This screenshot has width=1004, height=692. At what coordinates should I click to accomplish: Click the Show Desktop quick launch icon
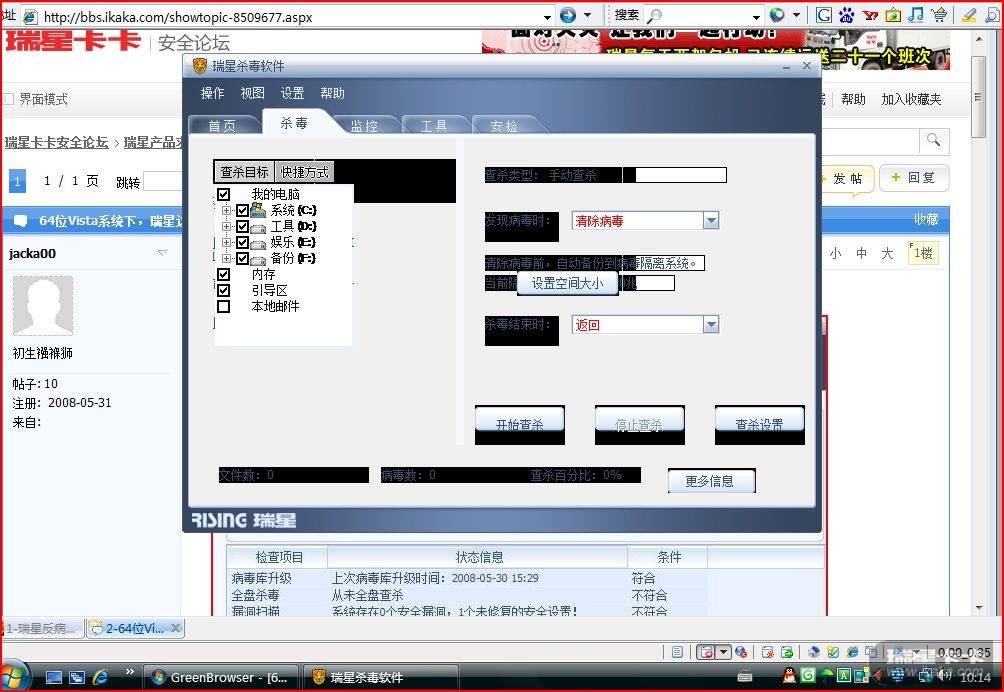54,677
